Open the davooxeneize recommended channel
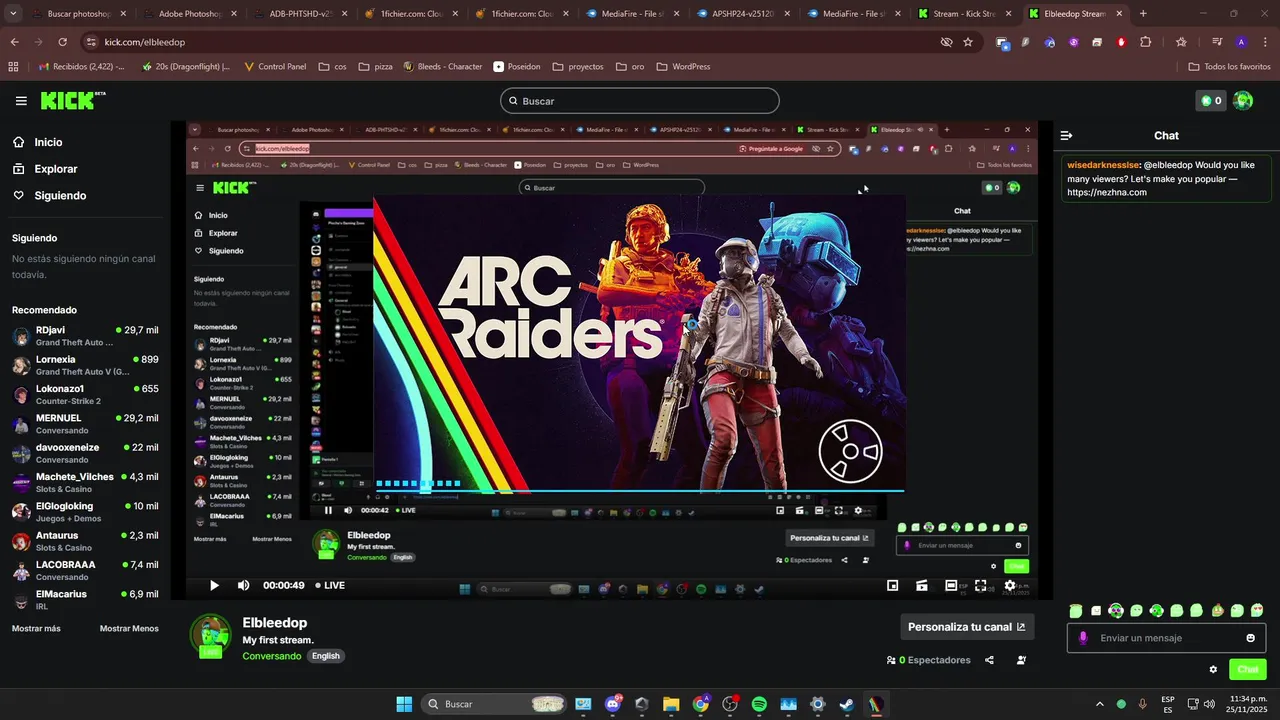 click(85, 453)
